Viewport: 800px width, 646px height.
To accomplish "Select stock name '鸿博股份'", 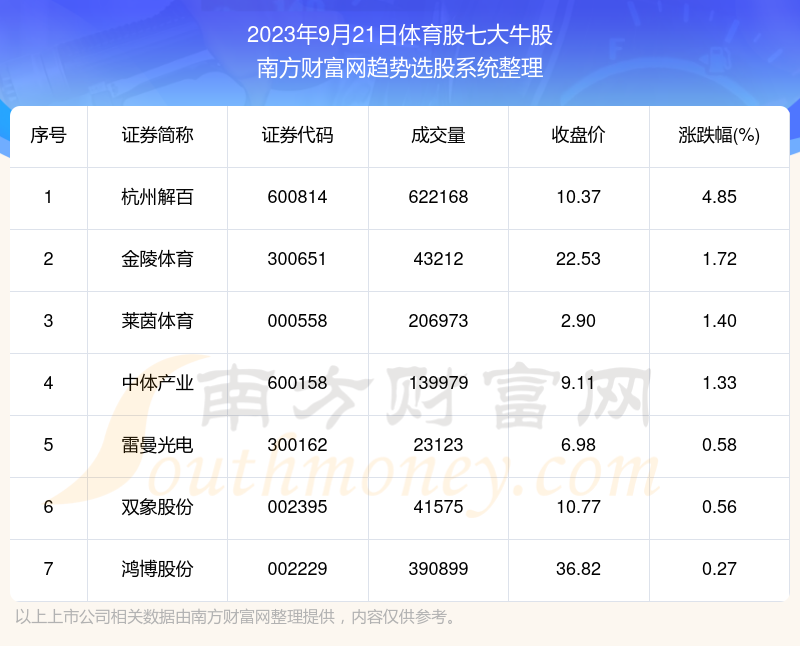I will [157, 569].
